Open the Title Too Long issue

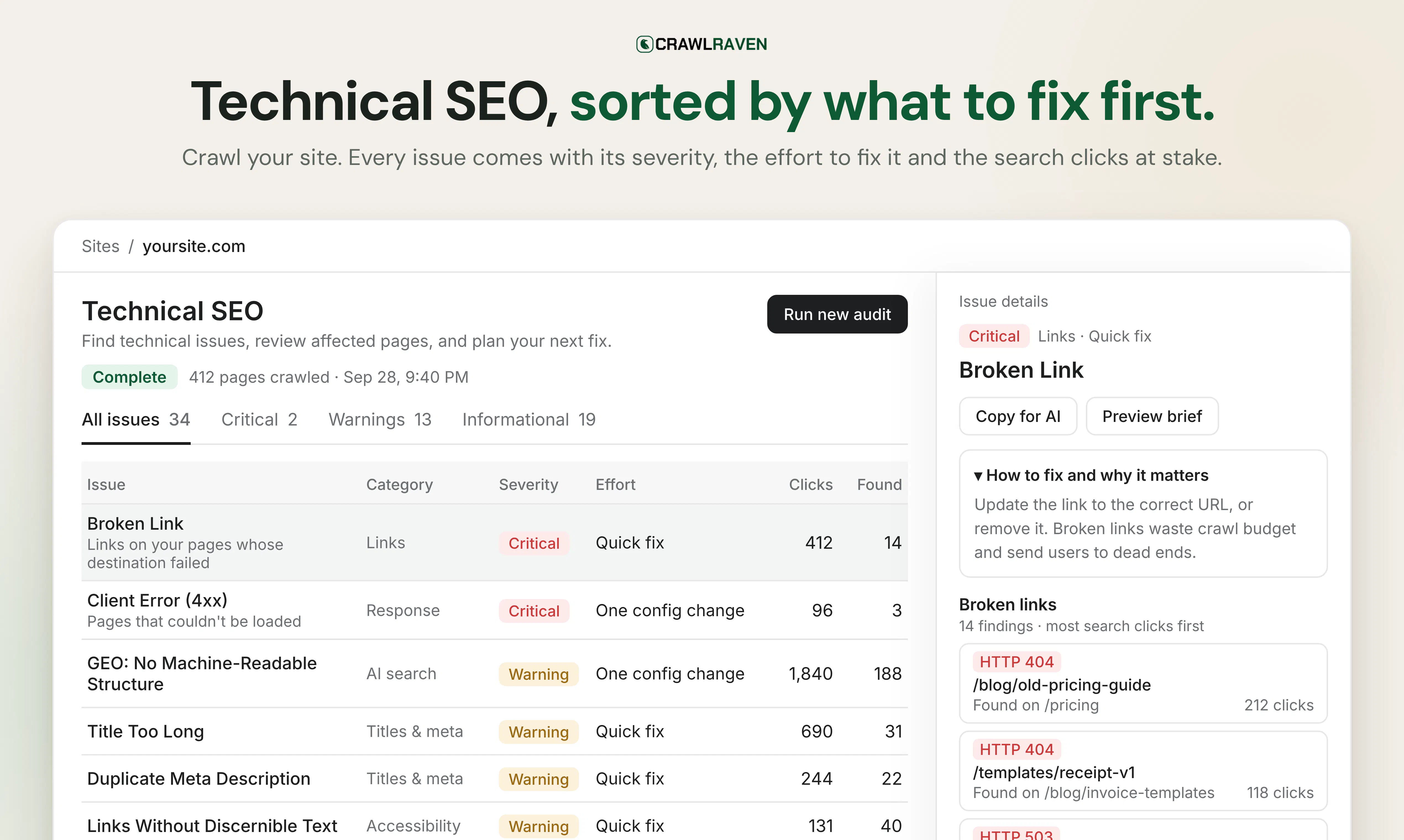495,731
